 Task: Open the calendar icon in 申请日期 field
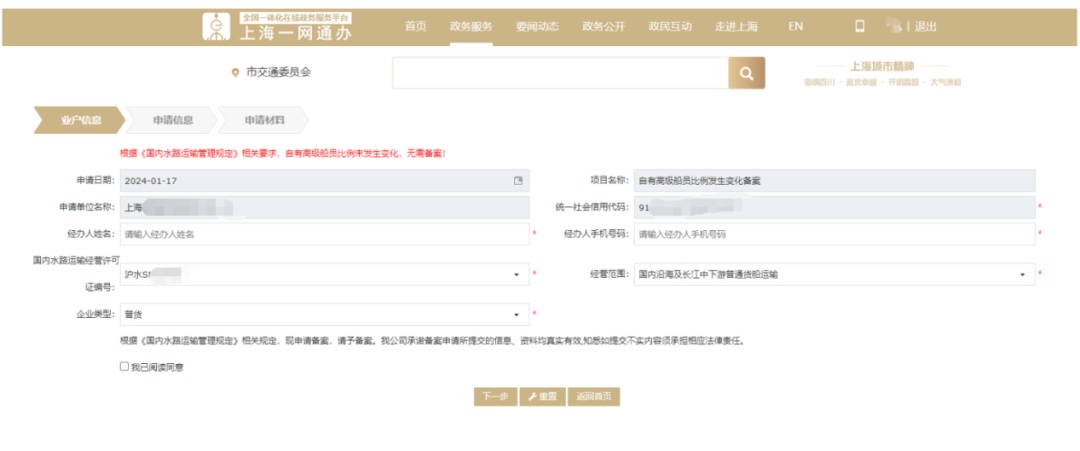(518, 181)
